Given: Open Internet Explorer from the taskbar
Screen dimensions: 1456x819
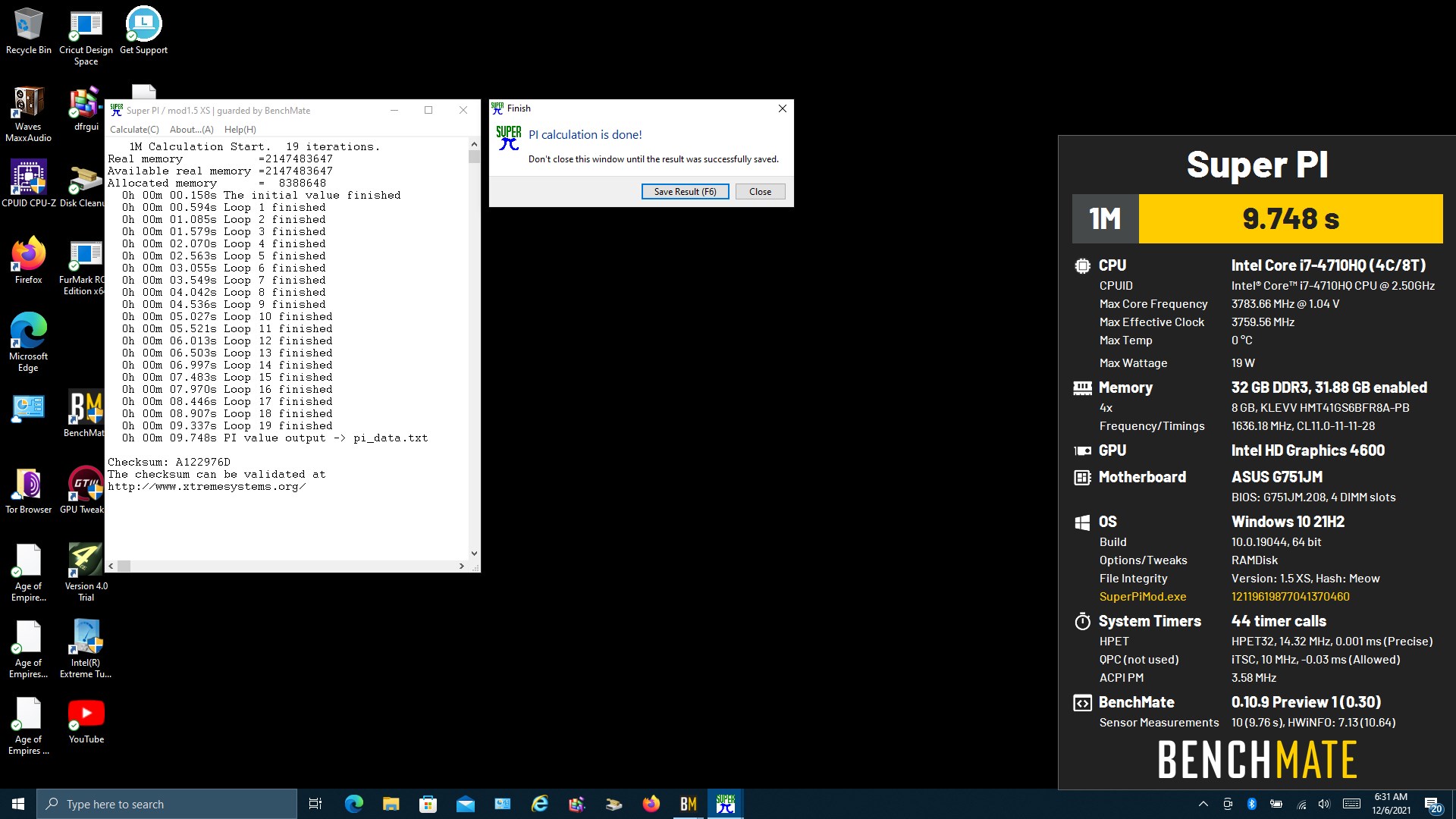Looking at the screenshot, I should [540, 804].
